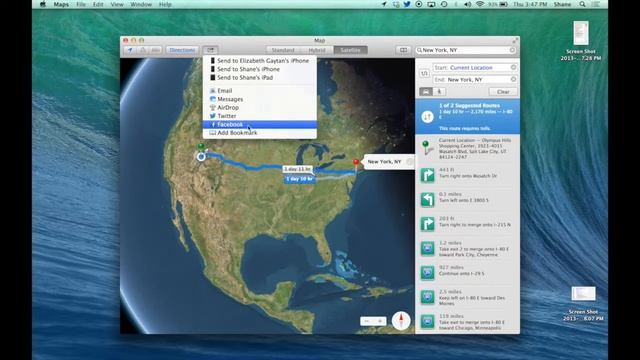This screenshot has height=360, width=640.
Task: Open the File menu
Action: pyautogui.click(x=81, y=4)
